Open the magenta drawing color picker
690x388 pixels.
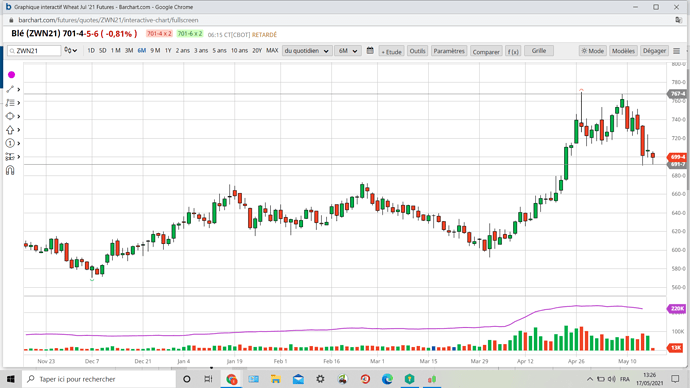11,75
